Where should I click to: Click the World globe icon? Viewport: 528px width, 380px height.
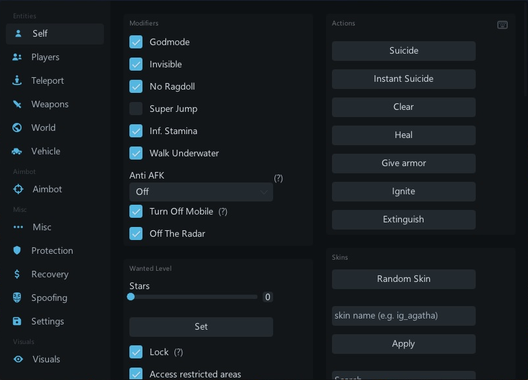coord(17,128)
